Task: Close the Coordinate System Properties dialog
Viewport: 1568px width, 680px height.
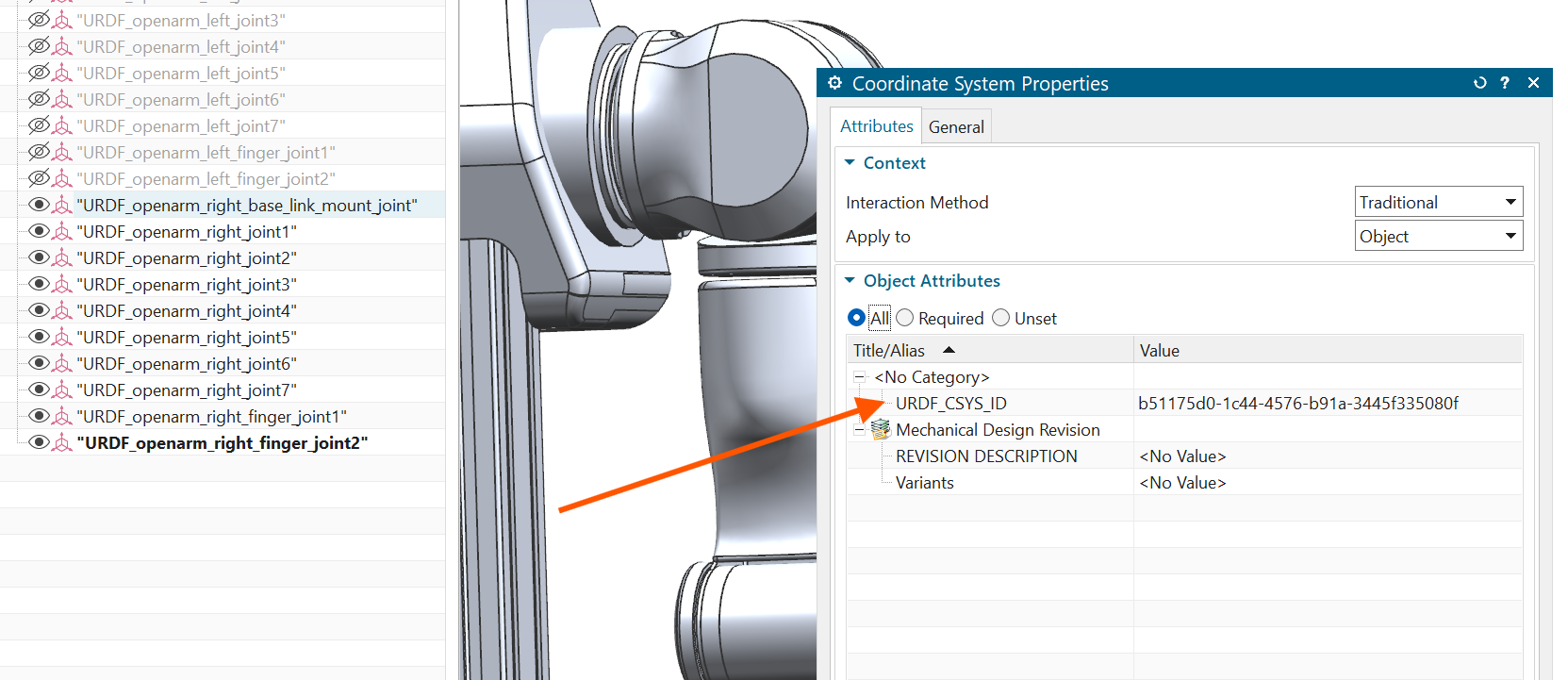Action: pos(1533,83)
